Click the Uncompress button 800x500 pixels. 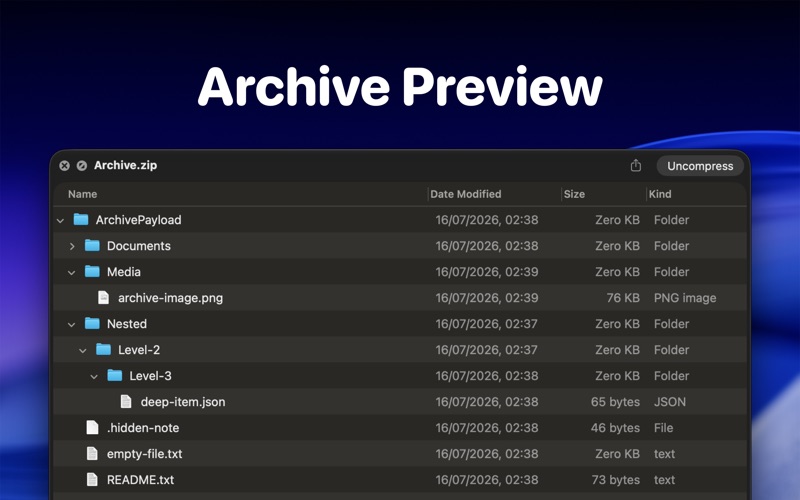click(699, 166)
